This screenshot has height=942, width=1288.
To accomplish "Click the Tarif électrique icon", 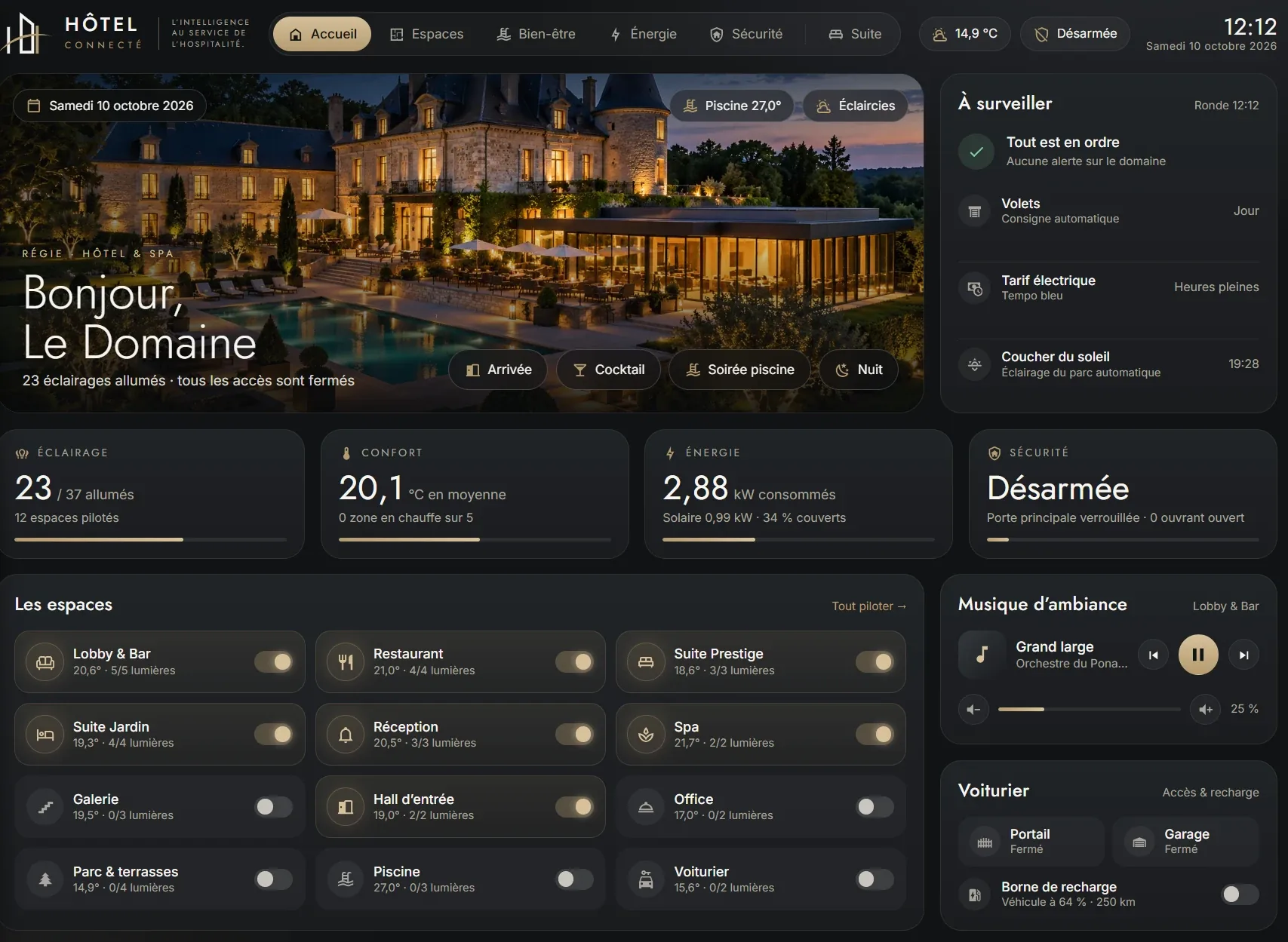I will (x=975, y=288).
